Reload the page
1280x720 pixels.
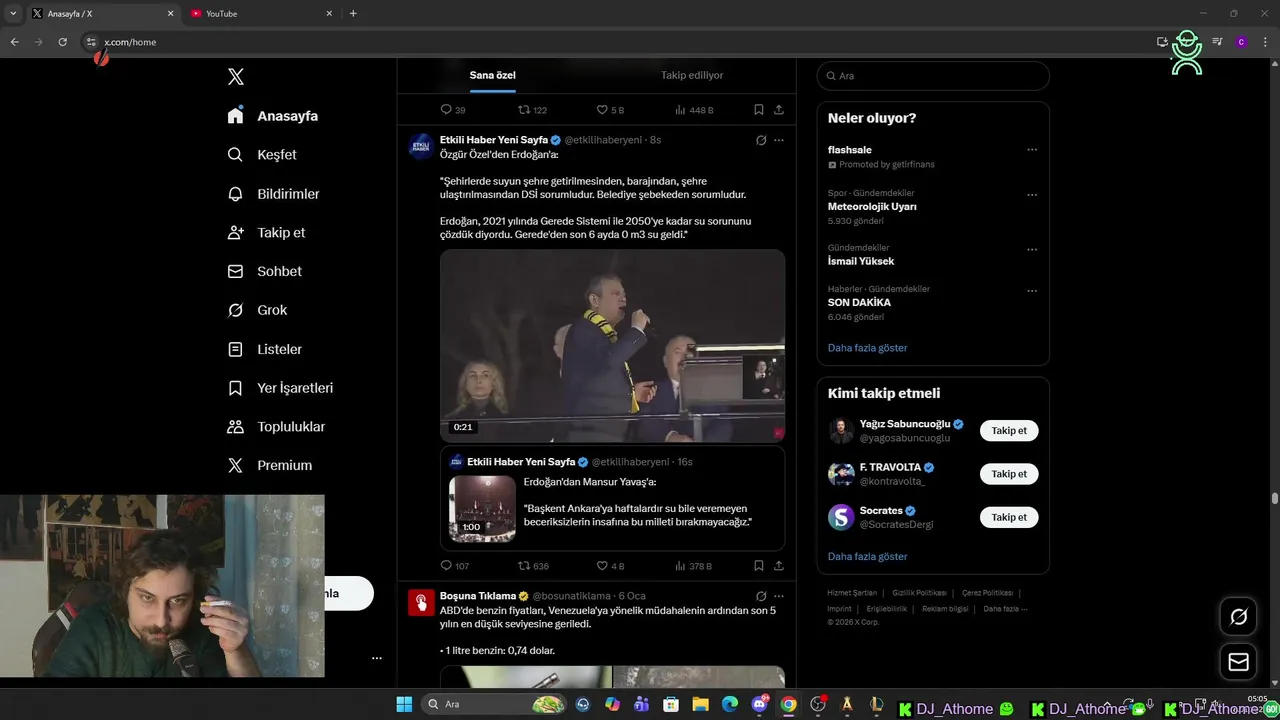pyautogui.click(x=62, y=42)
